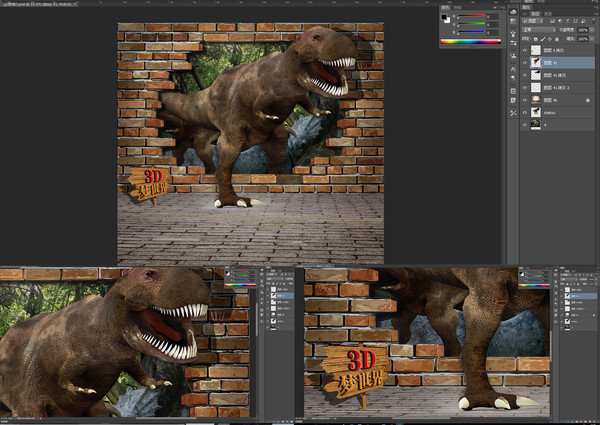Select the 属性 (Properties) panel tab

(x=526, y=7)
